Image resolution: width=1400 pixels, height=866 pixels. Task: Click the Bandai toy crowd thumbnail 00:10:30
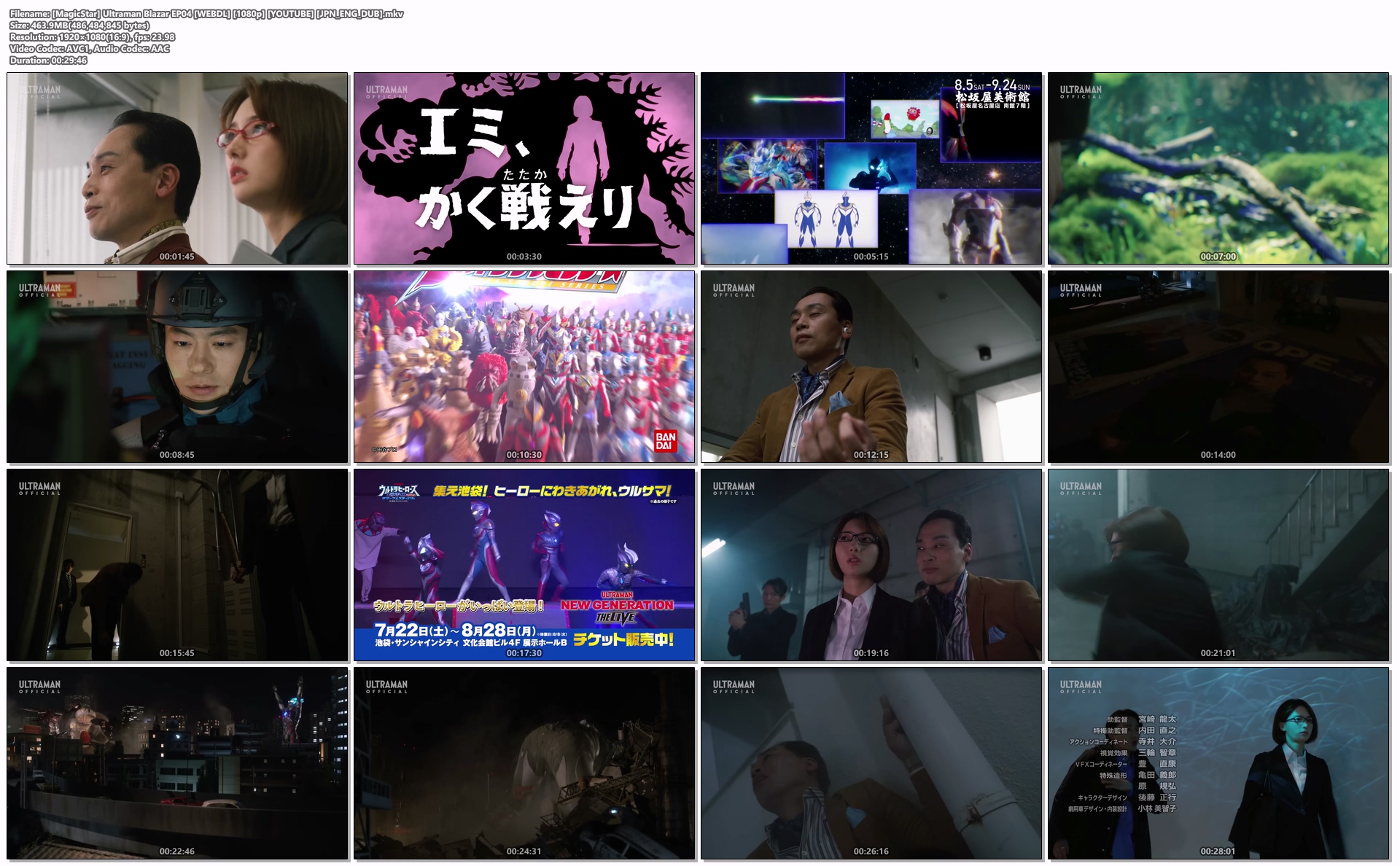pyautogui.click(x=524, y=367)
